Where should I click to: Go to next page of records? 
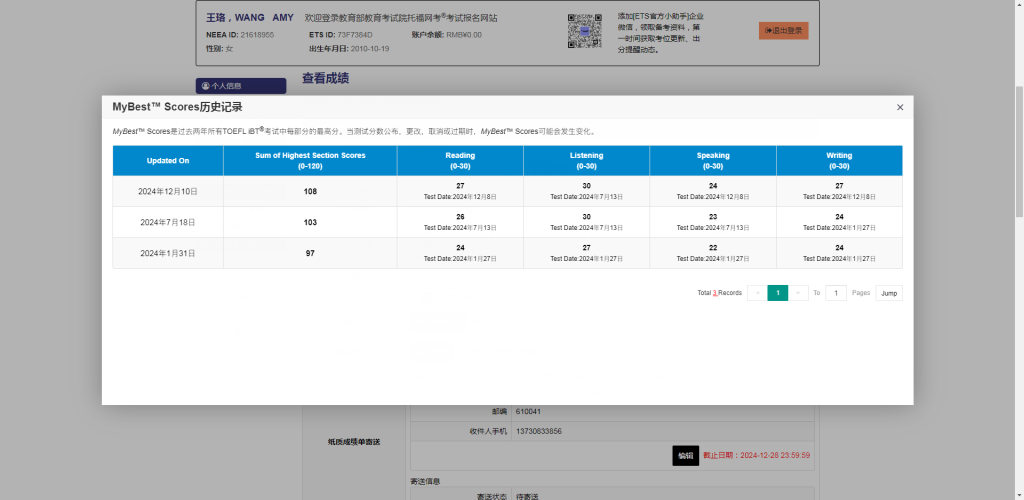[x=799, y=293]
